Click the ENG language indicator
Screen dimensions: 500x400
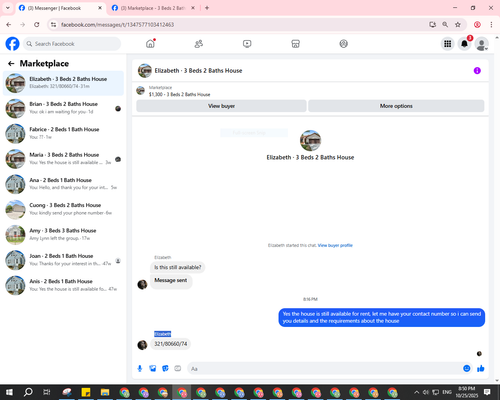(x=447, y=392)
